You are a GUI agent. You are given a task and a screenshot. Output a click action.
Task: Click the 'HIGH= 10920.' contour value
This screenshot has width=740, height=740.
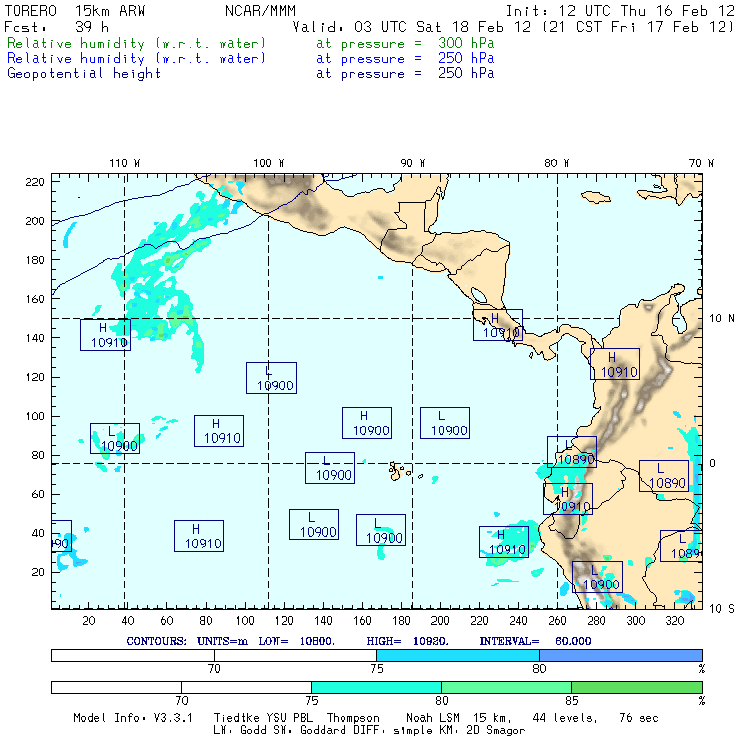[408, 641]
